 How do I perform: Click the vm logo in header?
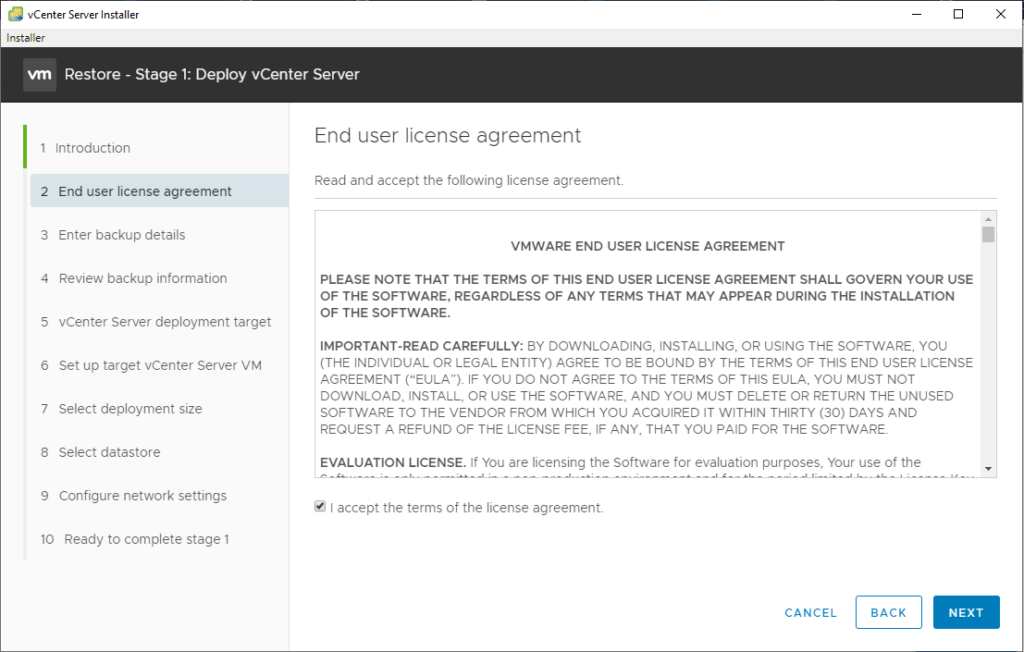(x=39, y=74)
